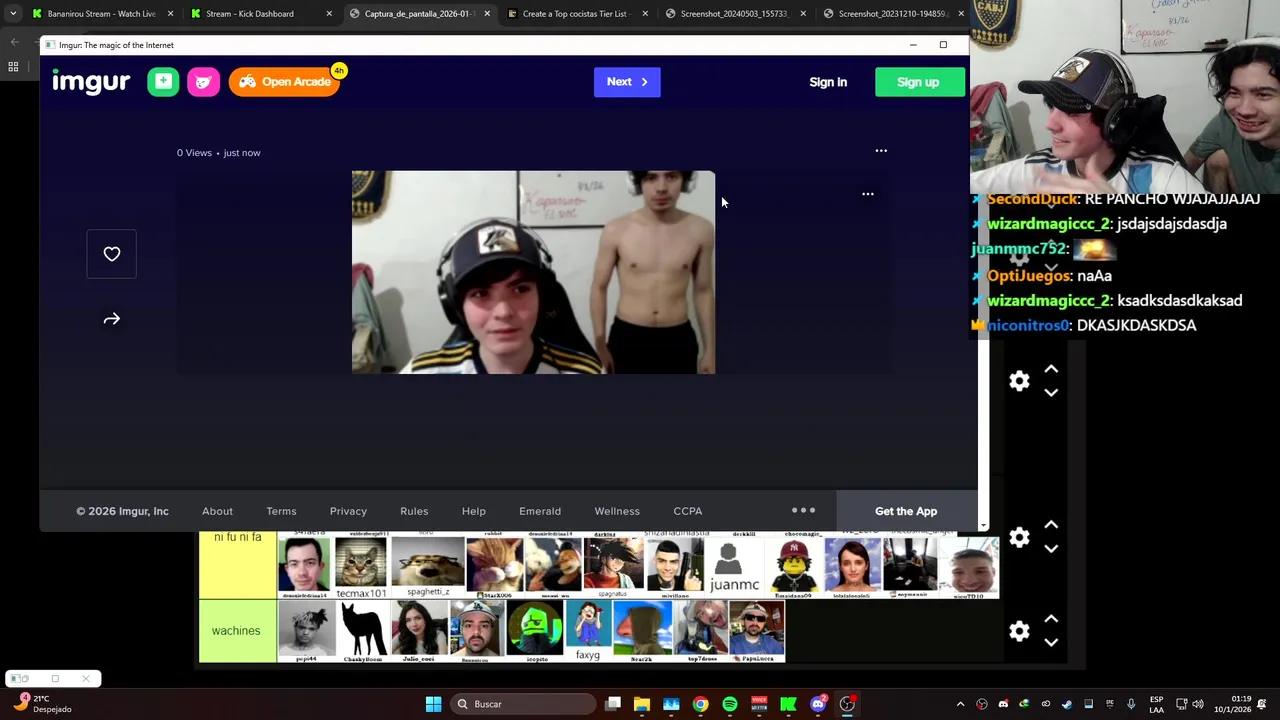Open the Privacy footer link

click(x=348, y=511)
